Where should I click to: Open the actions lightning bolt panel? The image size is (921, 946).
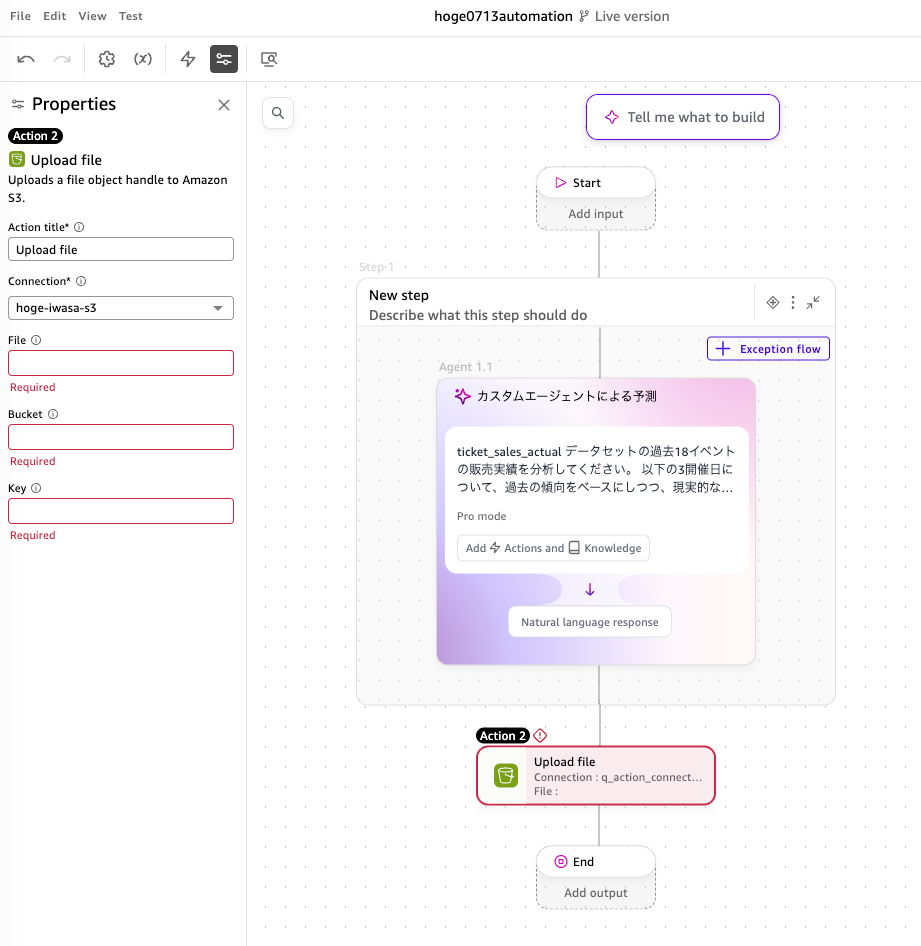click(188, 59)
